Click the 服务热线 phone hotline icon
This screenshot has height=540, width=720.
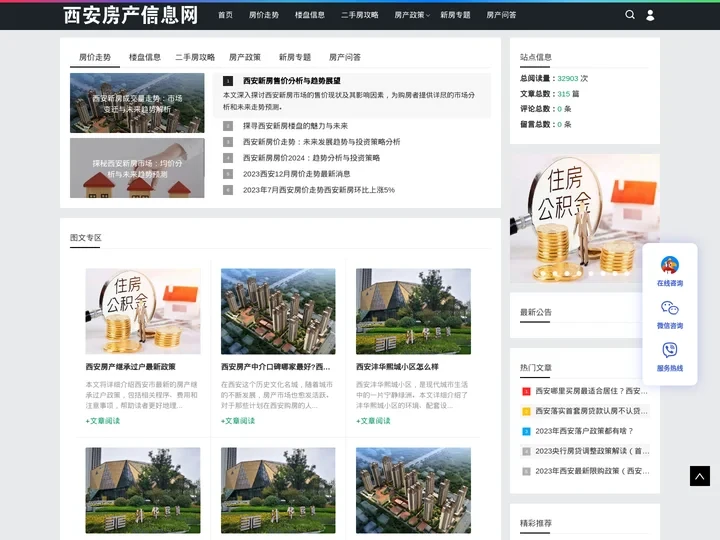(x=669, y=350)
